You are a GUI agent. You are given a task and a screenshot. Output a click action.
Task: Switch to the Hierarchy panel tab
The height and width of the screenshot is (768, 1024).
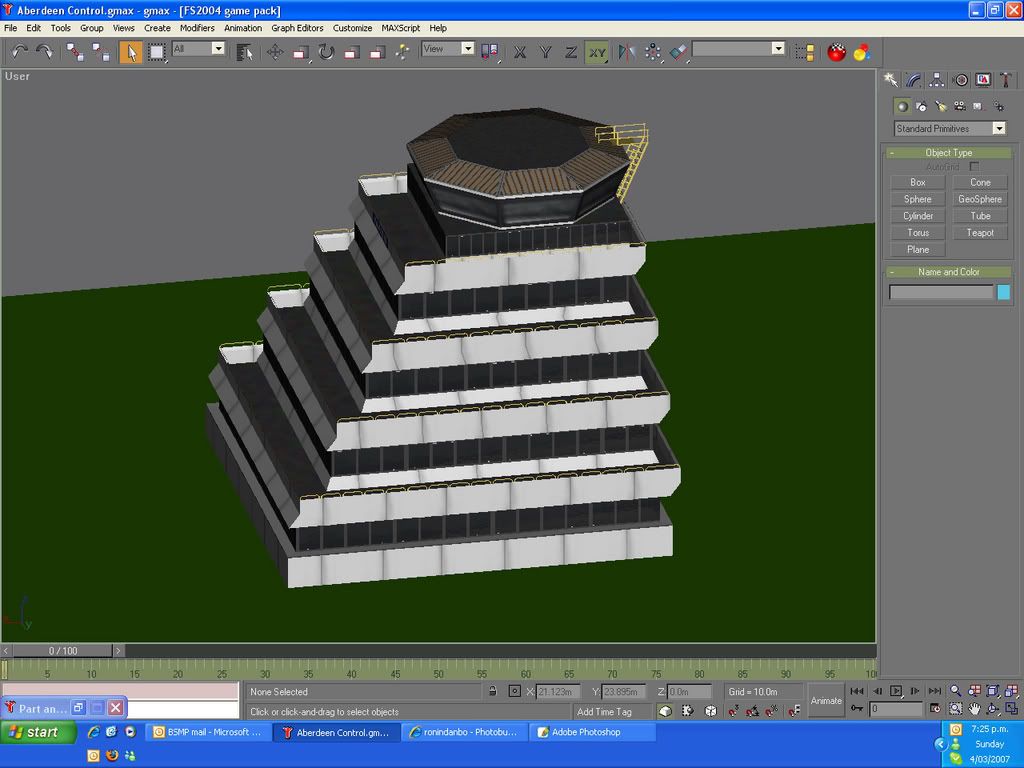936,80
